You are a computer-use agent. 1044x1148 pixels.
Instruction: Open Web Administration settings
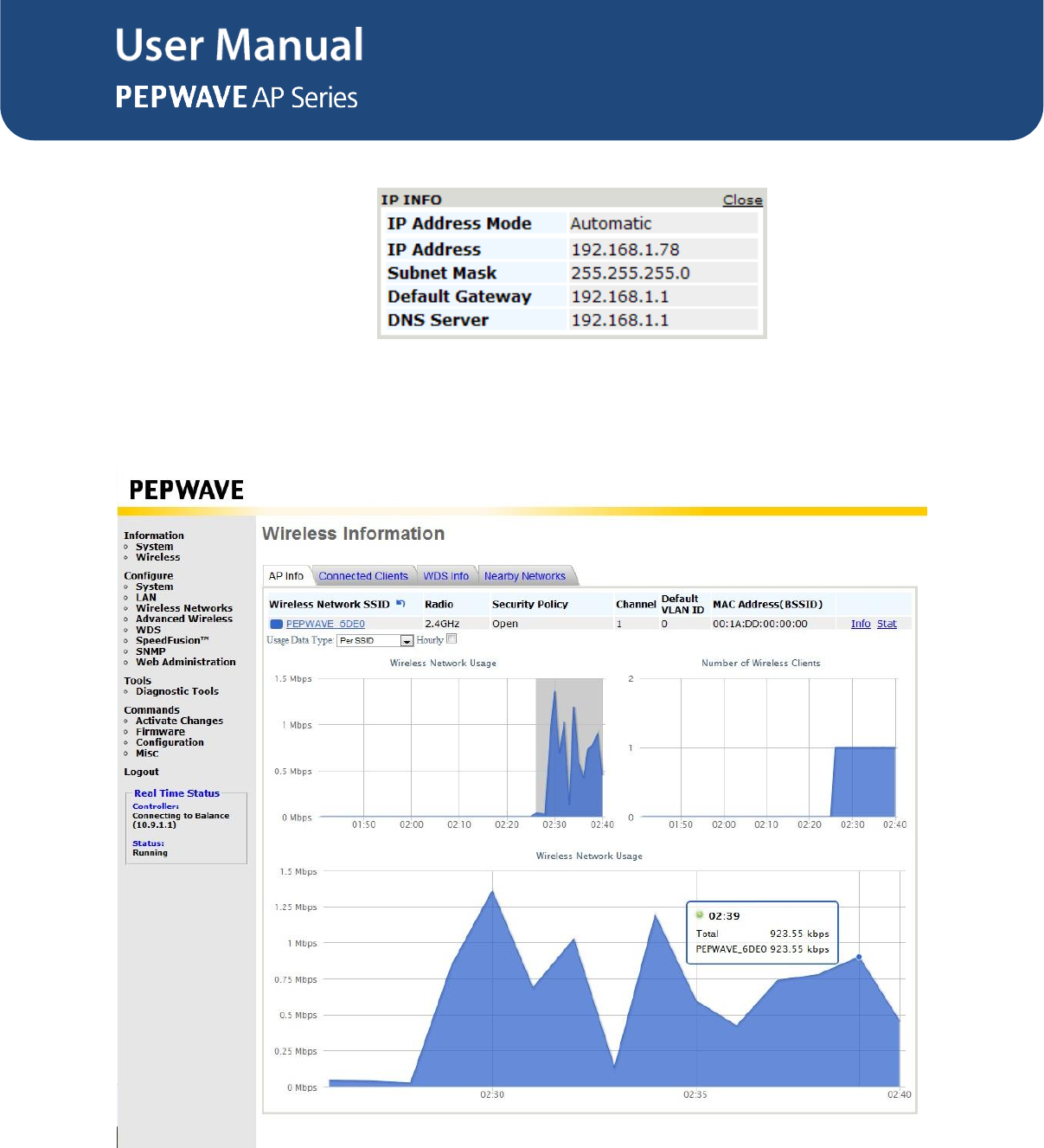186,662
